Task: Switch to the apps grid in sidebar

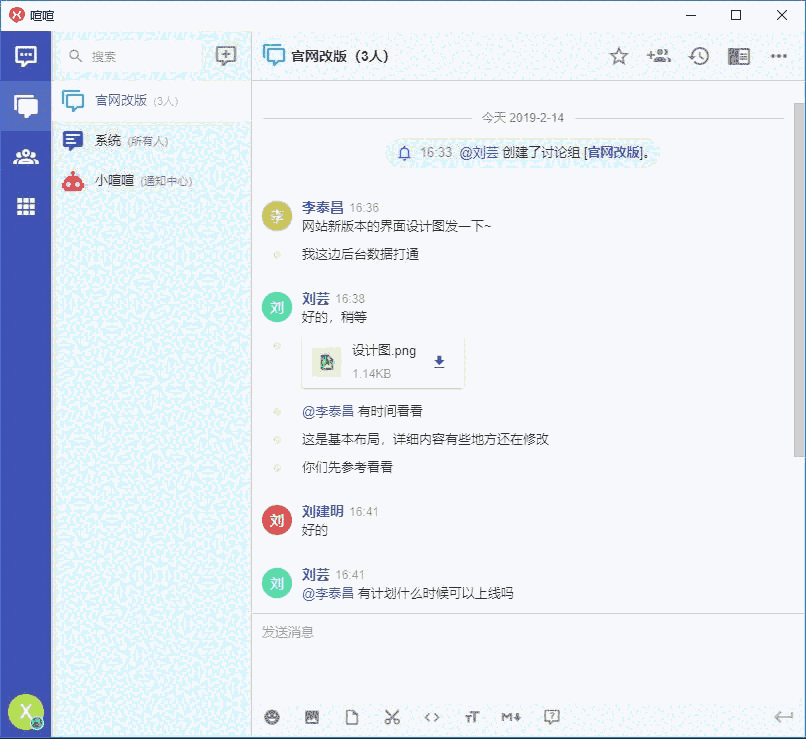Action: click(25, 207)
